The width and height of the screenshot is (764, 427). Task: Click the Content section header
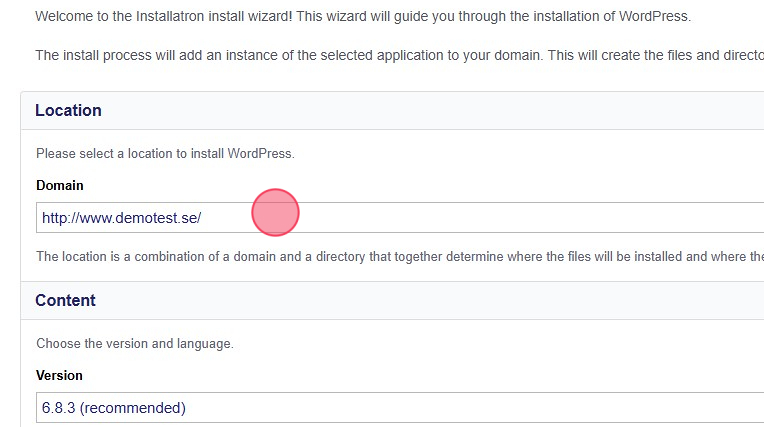pyautogui.click(x=65, y=300)
